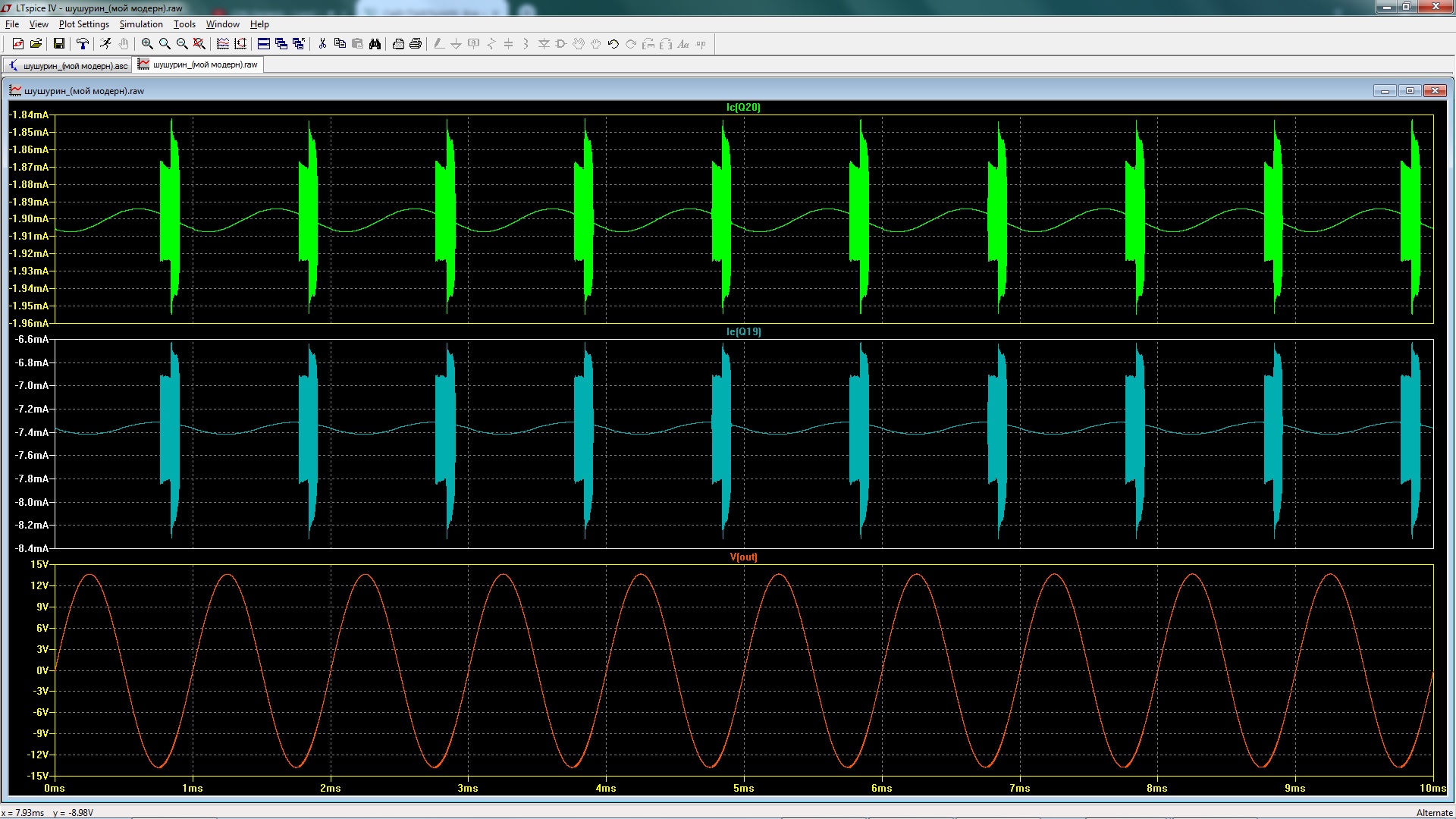1456x819 pixels.
Task: Click the 5ms time axis label
Action: tap(744, 789)
